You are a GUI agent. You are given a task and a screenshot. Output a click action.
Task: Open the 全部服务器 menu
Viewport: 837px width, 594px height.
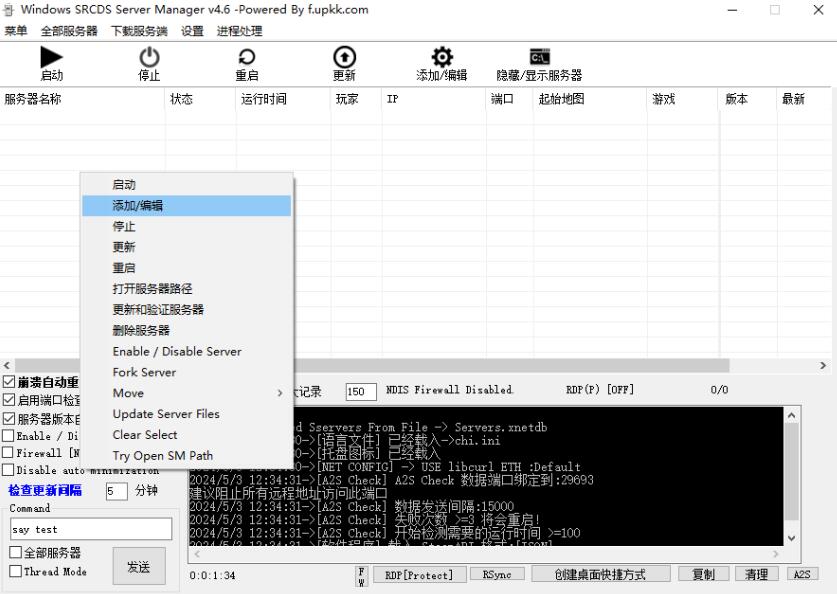(x=69, y=31)
